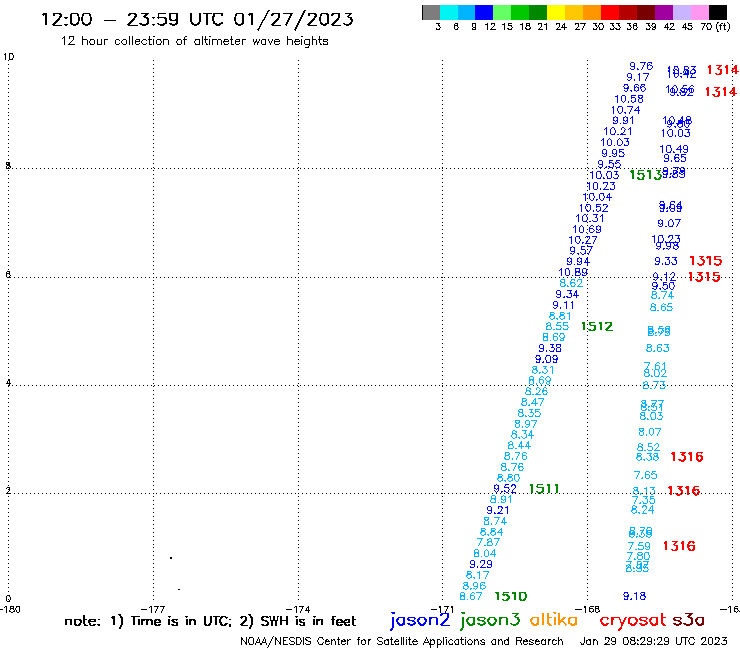Click the wave height value '10.49'
Image resolution: width=740 pixels, height=650 pixels.
click(x=674, y=149)
